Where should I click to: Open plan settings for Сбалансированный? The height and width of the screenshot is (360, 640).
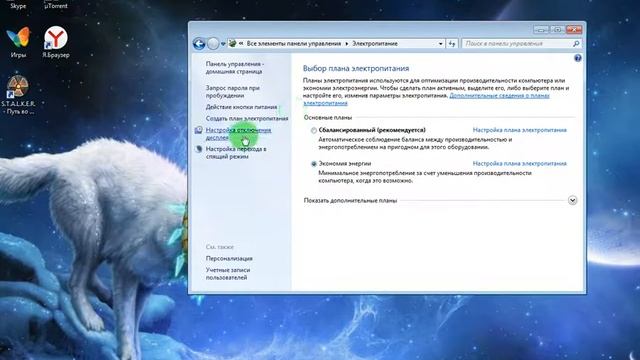[520, 130]
